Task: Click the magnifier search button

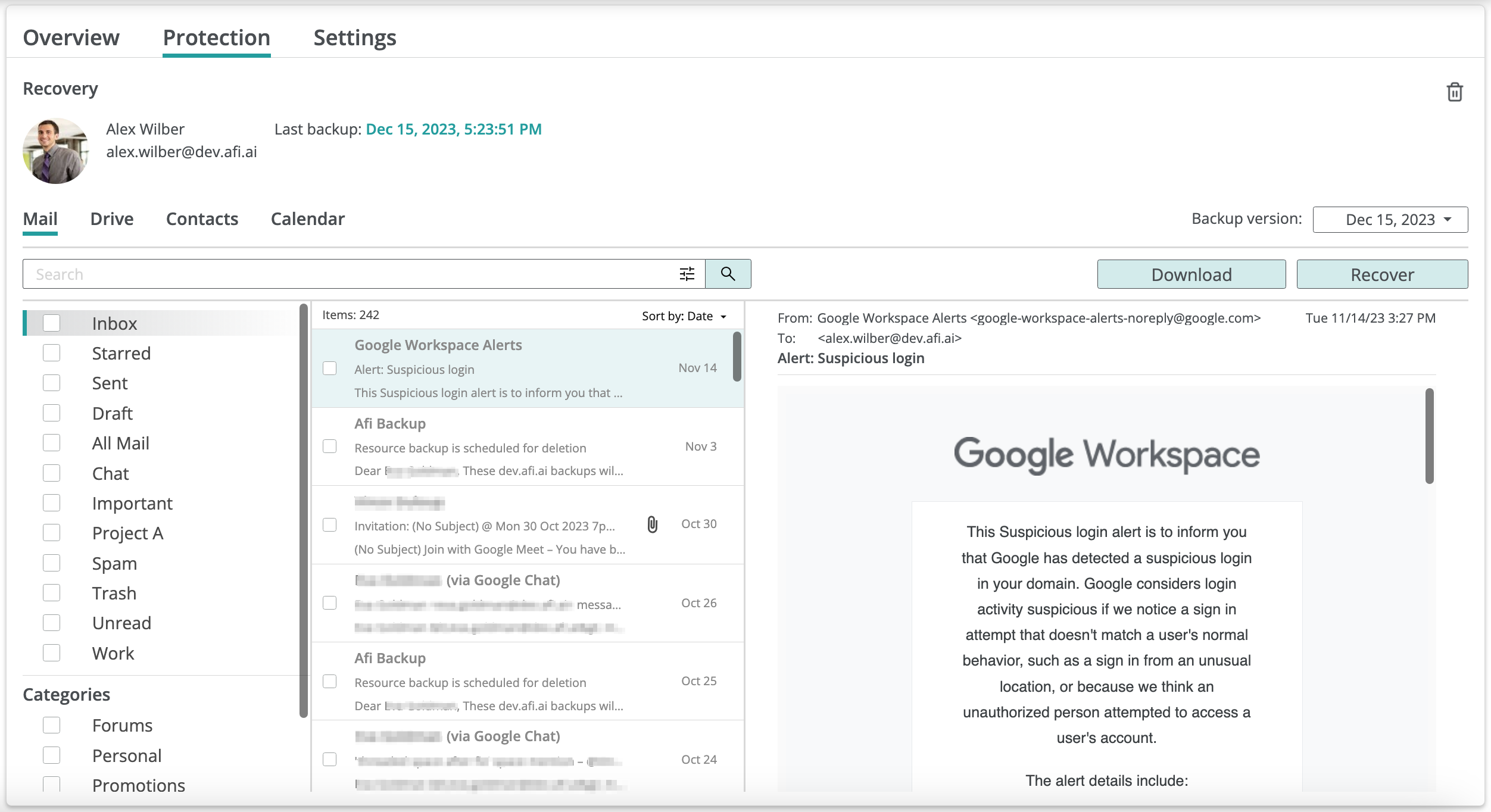Action: tap(728, 274)
